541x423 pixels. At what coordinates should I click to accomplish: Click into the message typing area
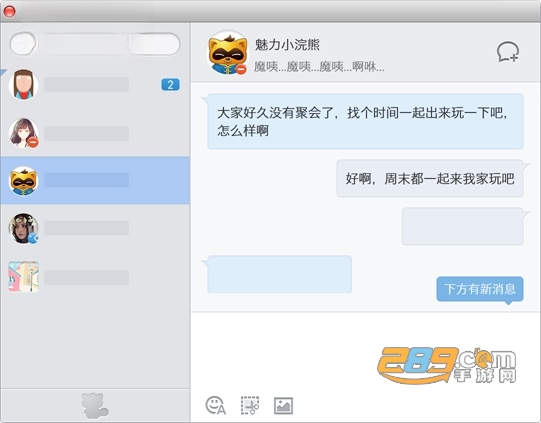click(x=365, y=352)
